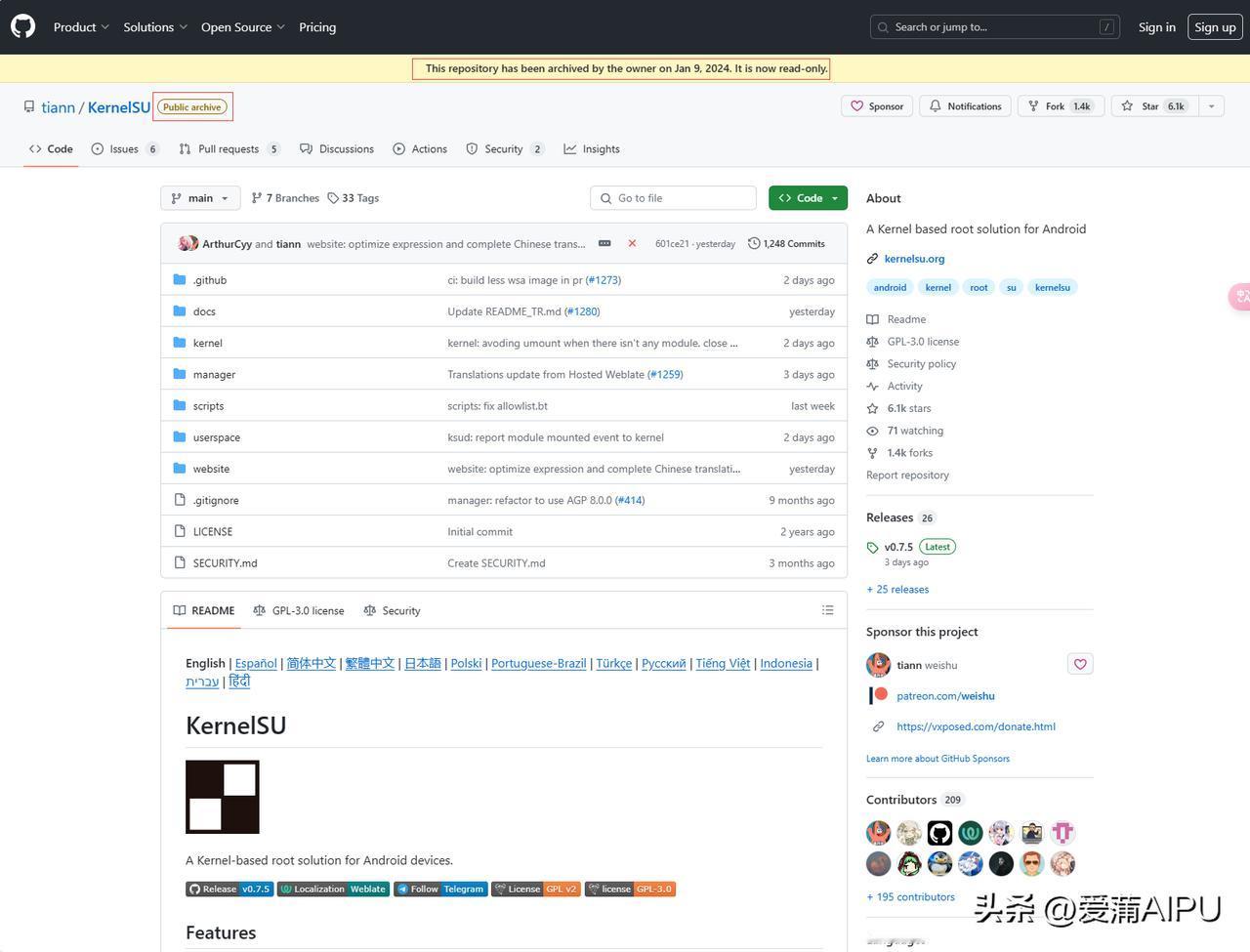Open the Discussions tab
Viewport: 1250px width, 952px height.
337,149
